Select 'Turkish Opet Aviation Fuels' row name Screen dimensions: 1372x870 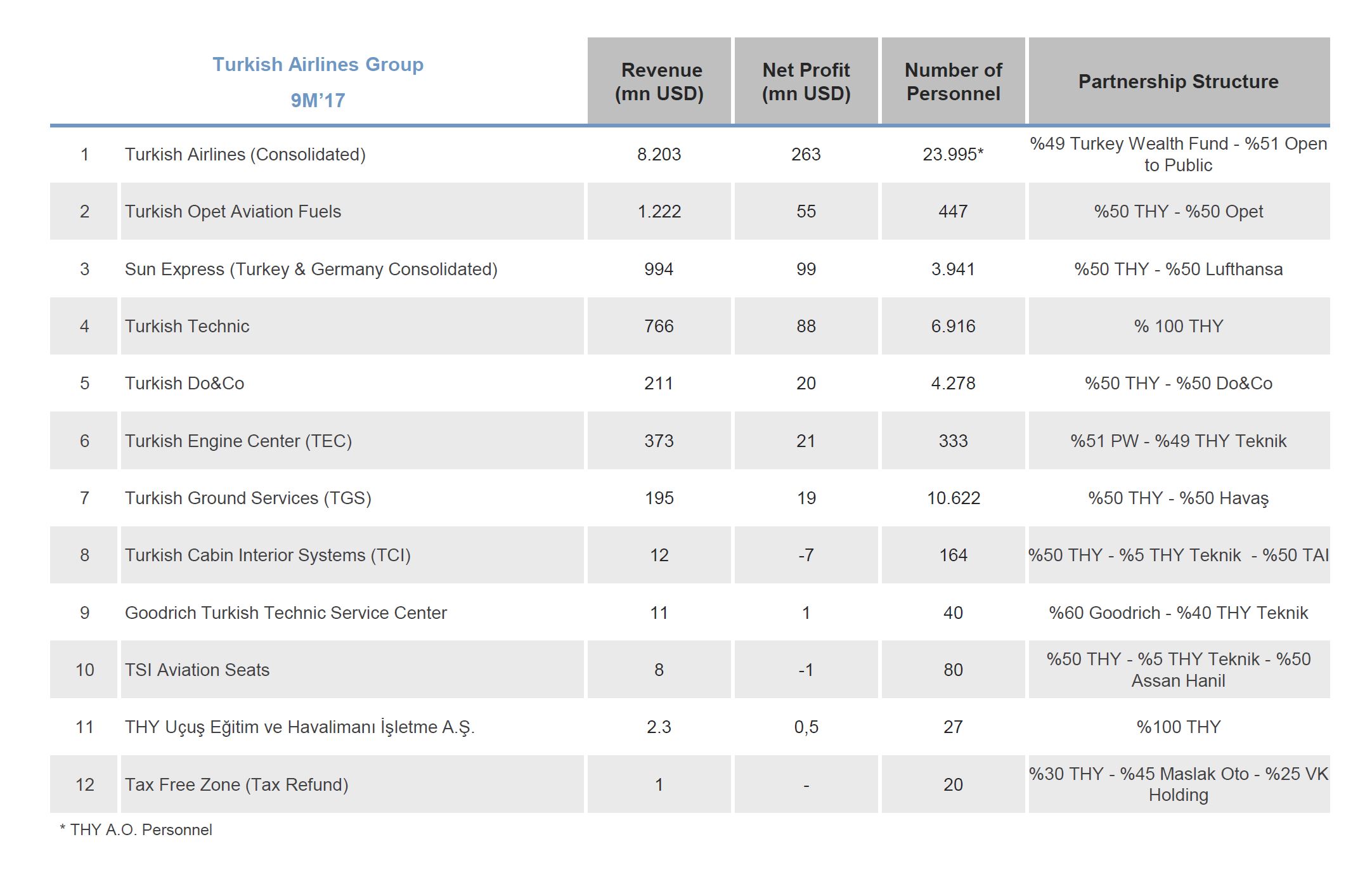click(x=233, y=212)
